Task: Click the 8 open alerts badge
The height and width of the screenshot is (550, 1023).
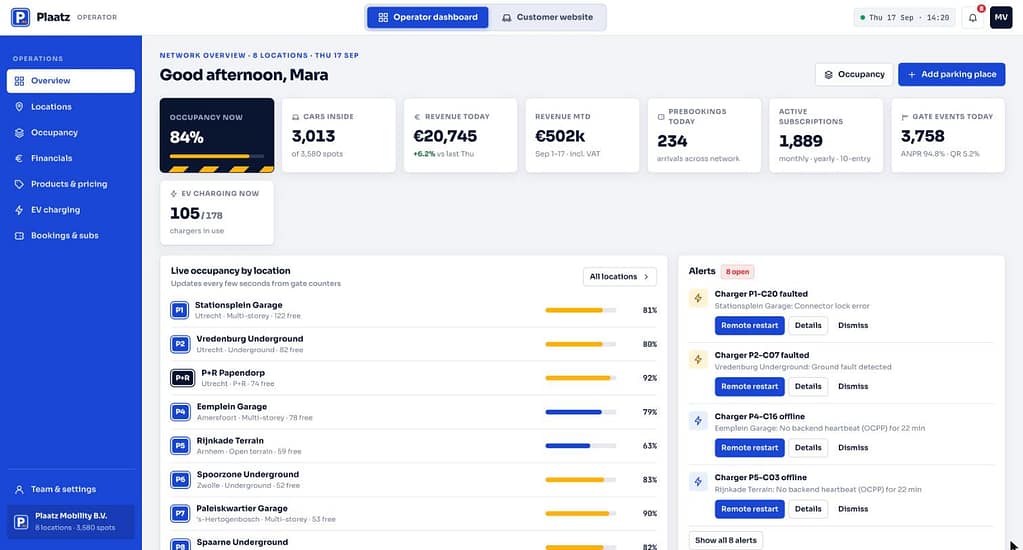Action: [x=737, y=271]
